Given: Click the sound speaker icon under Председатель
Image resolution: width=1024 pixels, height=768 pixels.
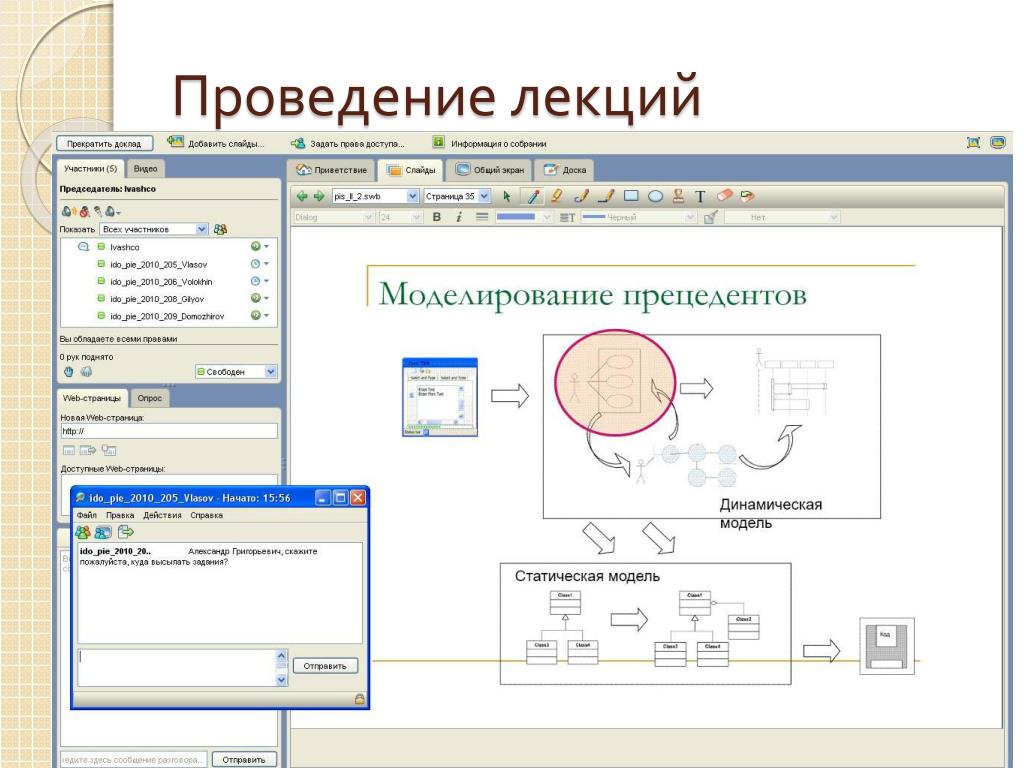Looking at the screenshot, I should coord(68,212).
